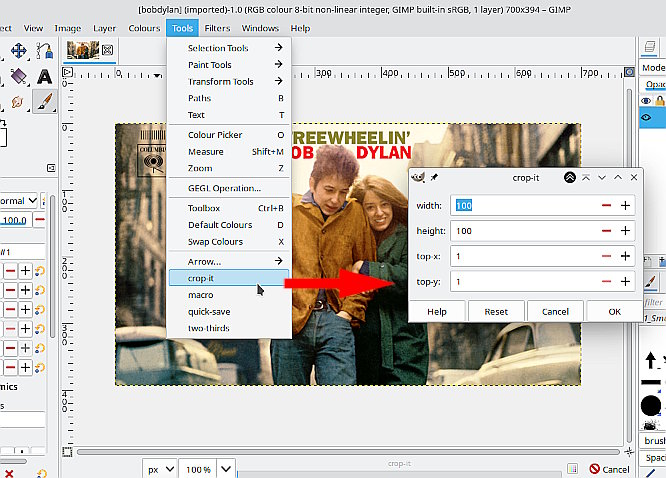Image resolution: width=666 pixels, height=478 pixels.
Task: Open the zoom percentage dropdown
Action: [225, 469]
